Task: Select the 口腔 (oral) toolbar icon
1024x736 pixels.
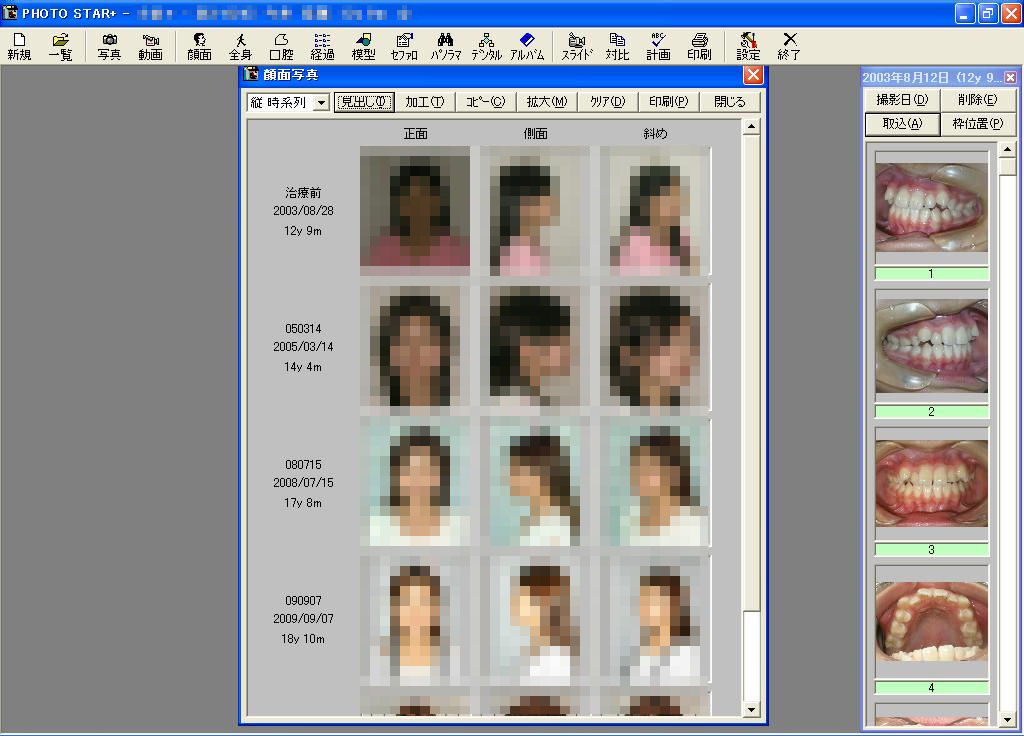Action: (281, 47)
